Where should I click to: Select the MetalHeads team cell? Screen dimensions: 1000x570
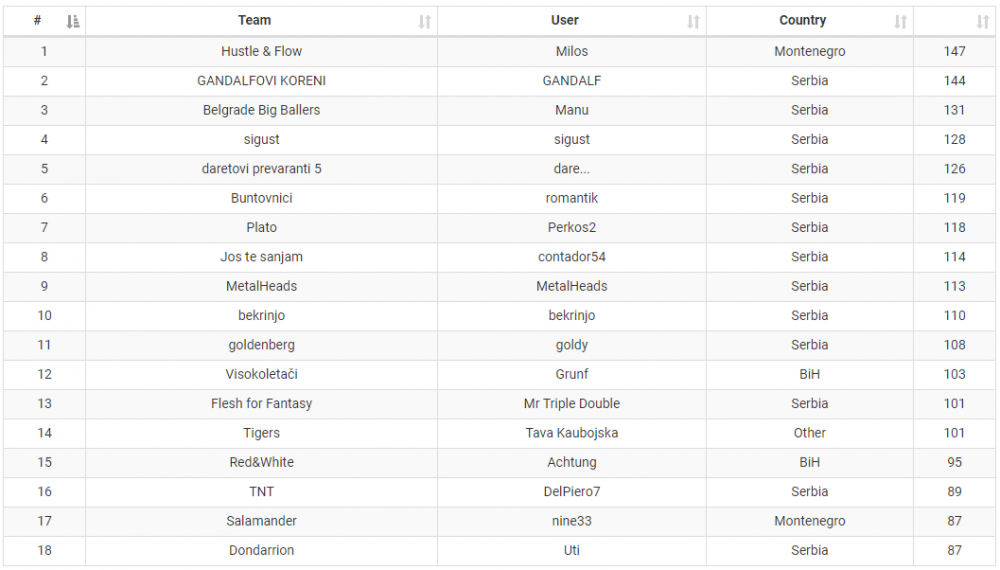(x=262, y=286)
